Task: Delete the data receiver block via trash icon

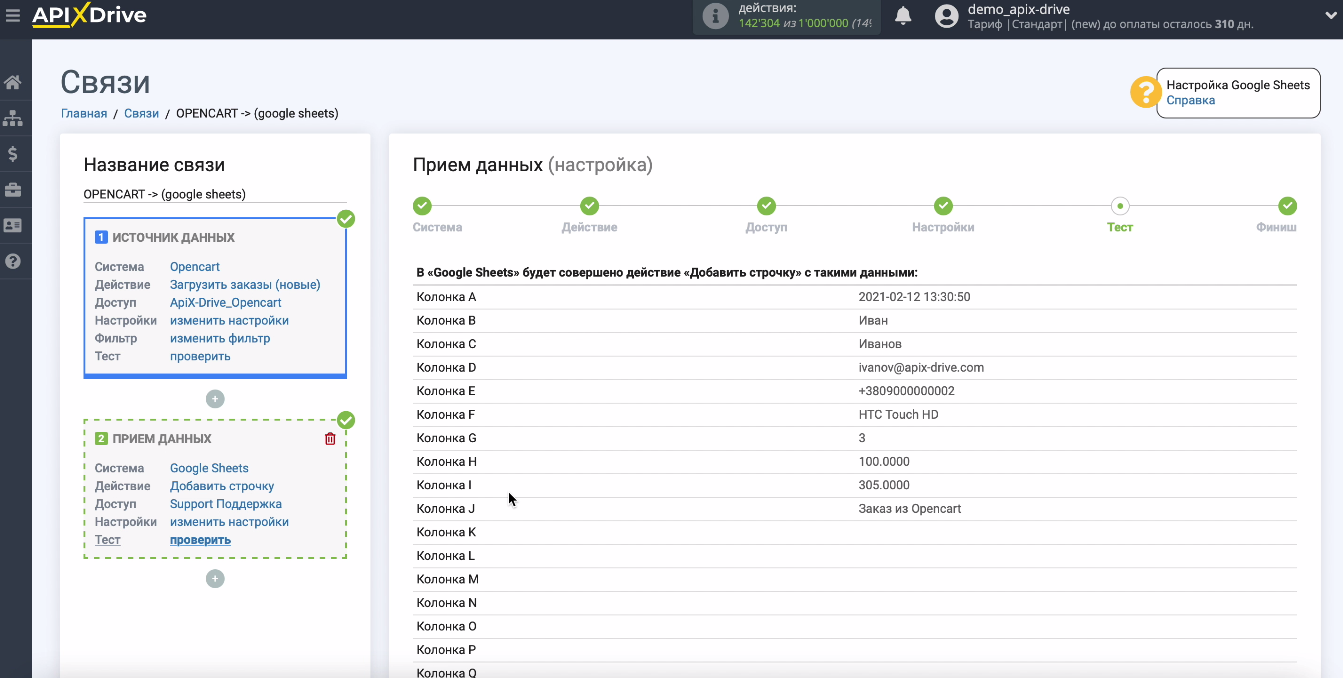Action: point(330,439)
